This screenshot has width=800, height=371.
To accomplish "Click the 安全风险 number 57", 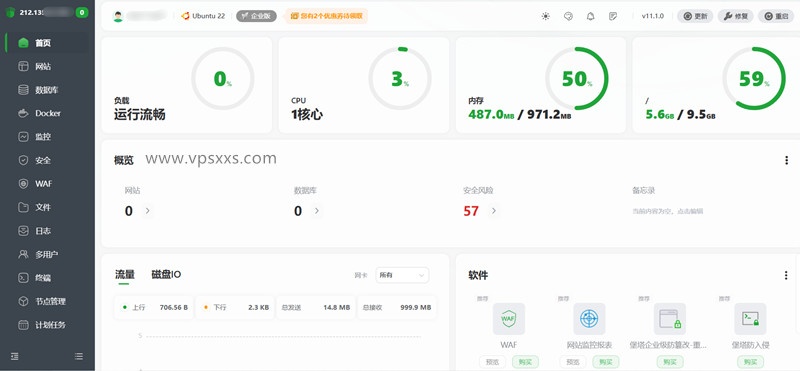I will (x=471, y=211).
